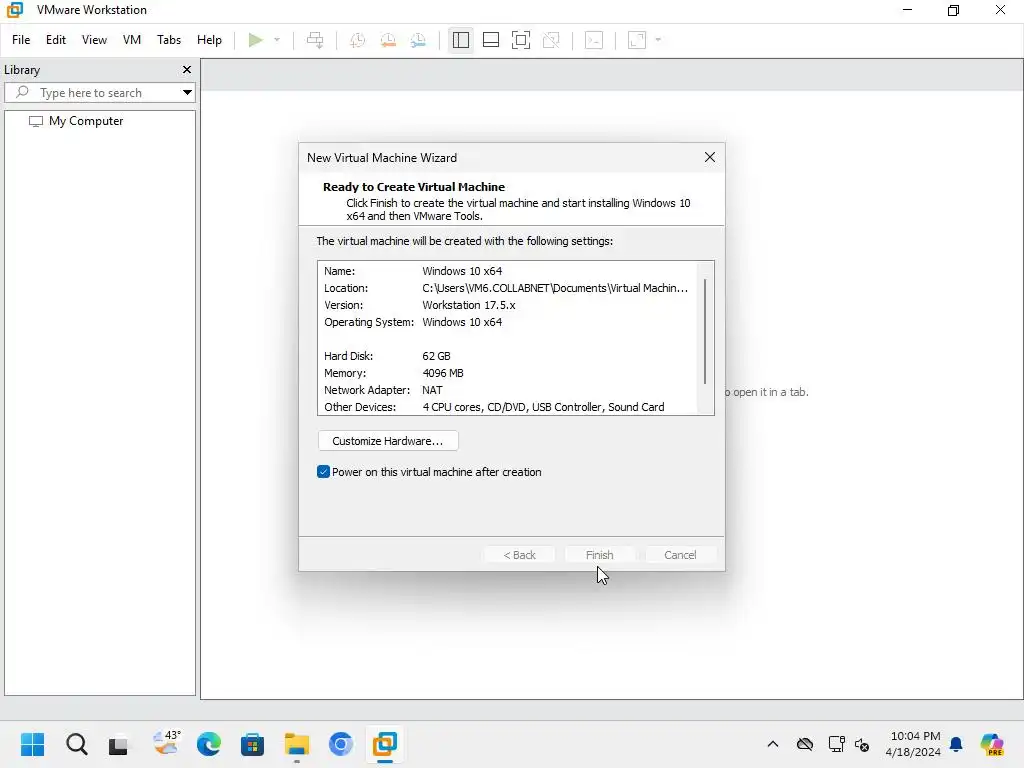Open taskbar Search

click(x=76, y=744)
